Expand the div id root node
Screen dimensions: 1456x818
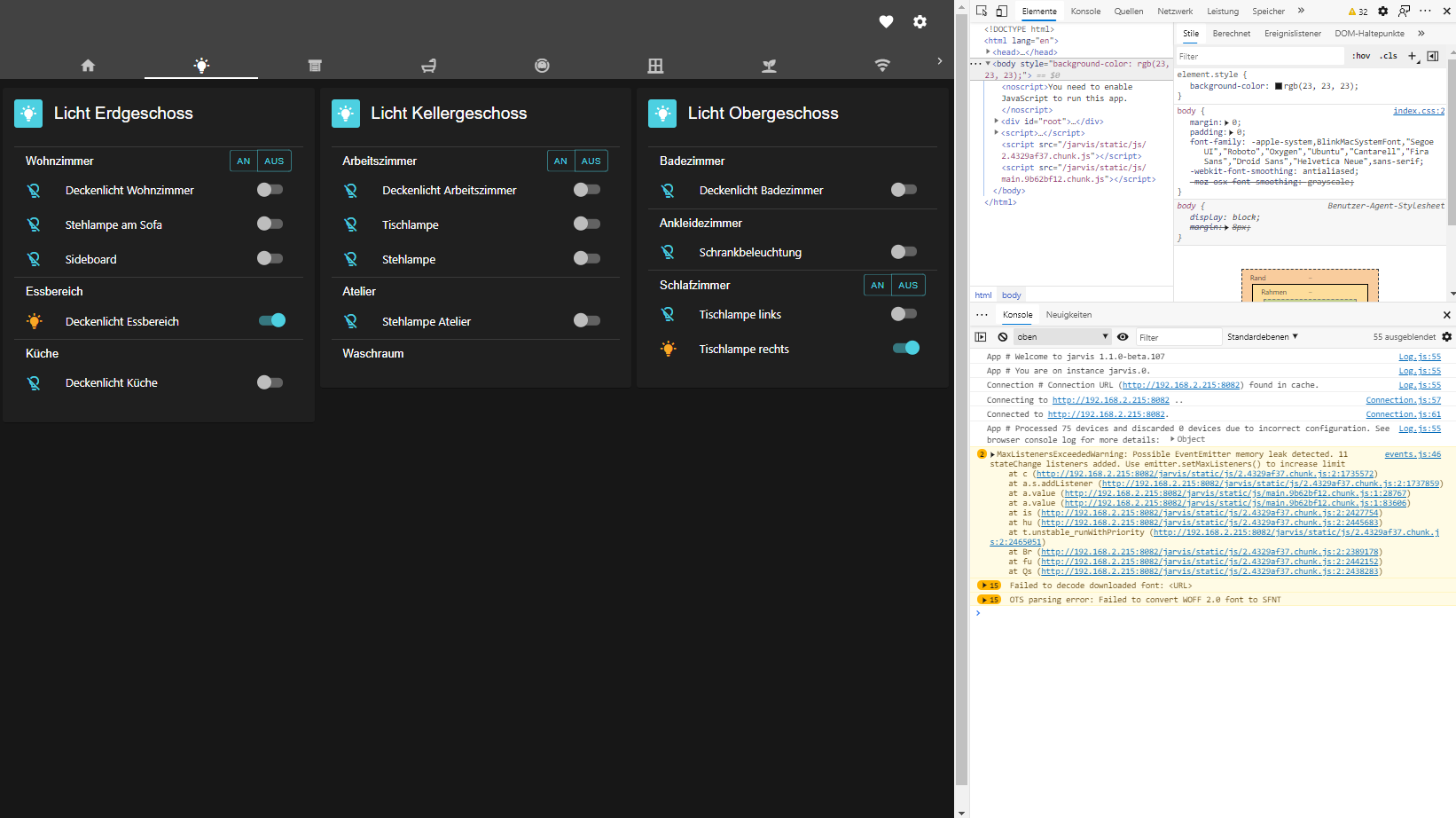(997, 122)
